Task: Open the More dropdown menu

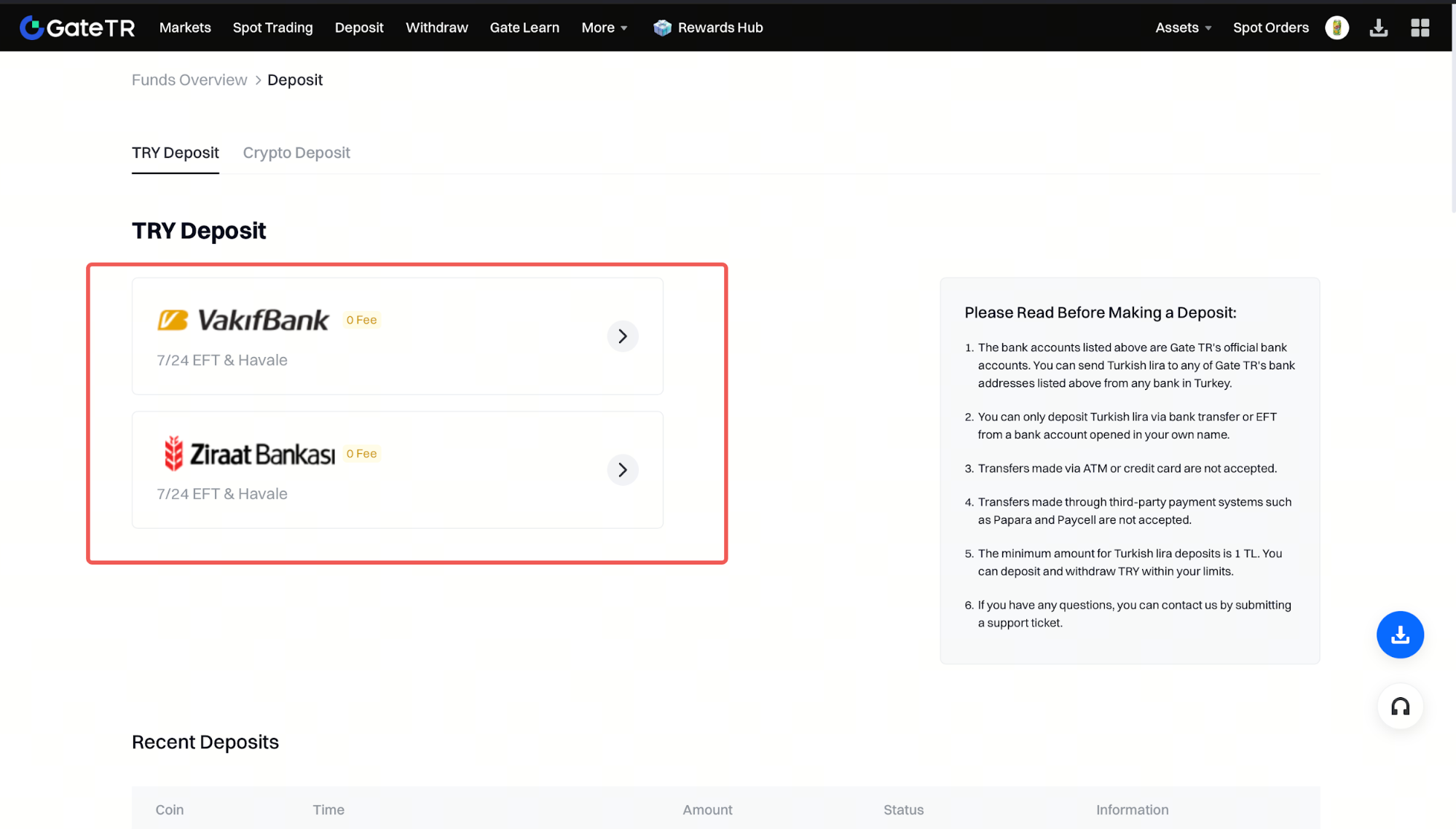Action: [x=604, y=28]
